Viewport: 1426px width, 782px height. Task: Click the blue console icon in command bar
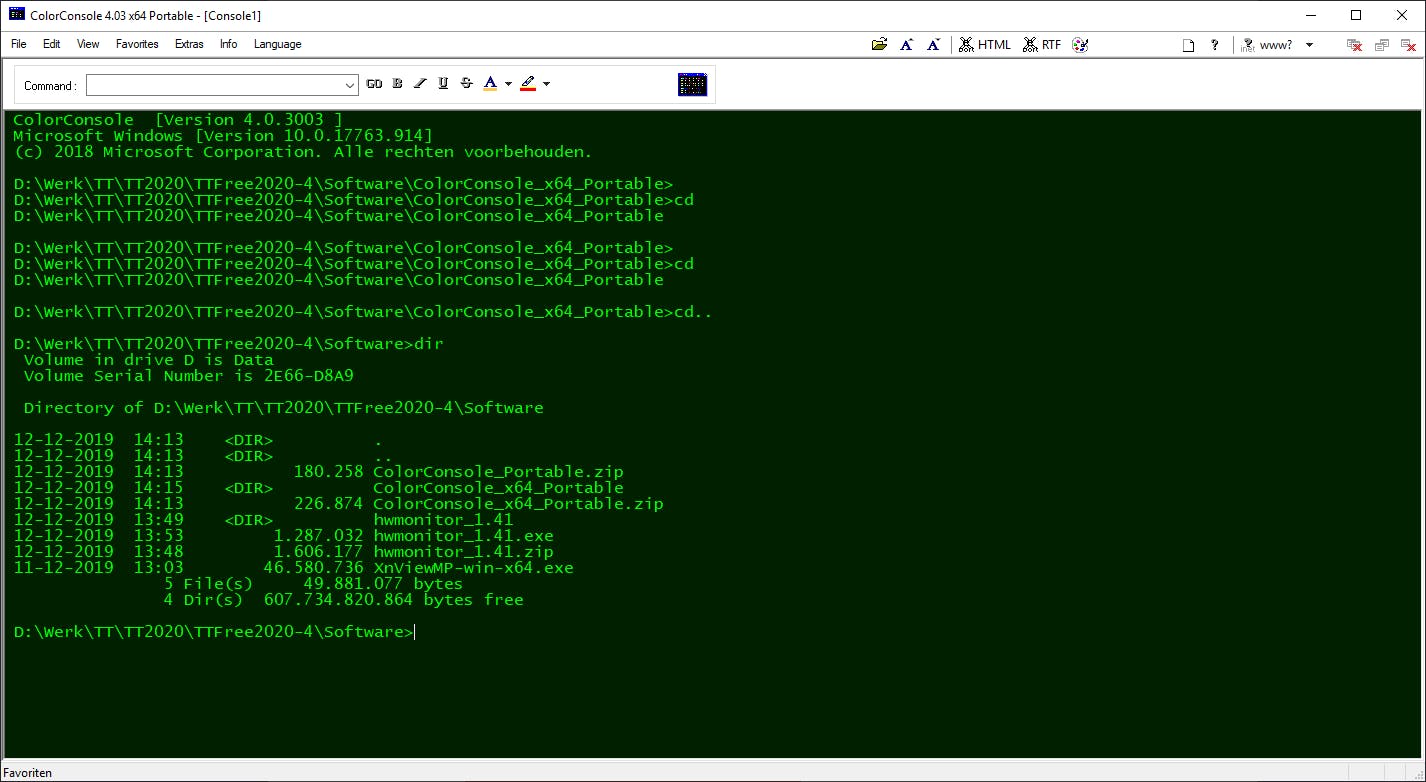tap(692, 84)
